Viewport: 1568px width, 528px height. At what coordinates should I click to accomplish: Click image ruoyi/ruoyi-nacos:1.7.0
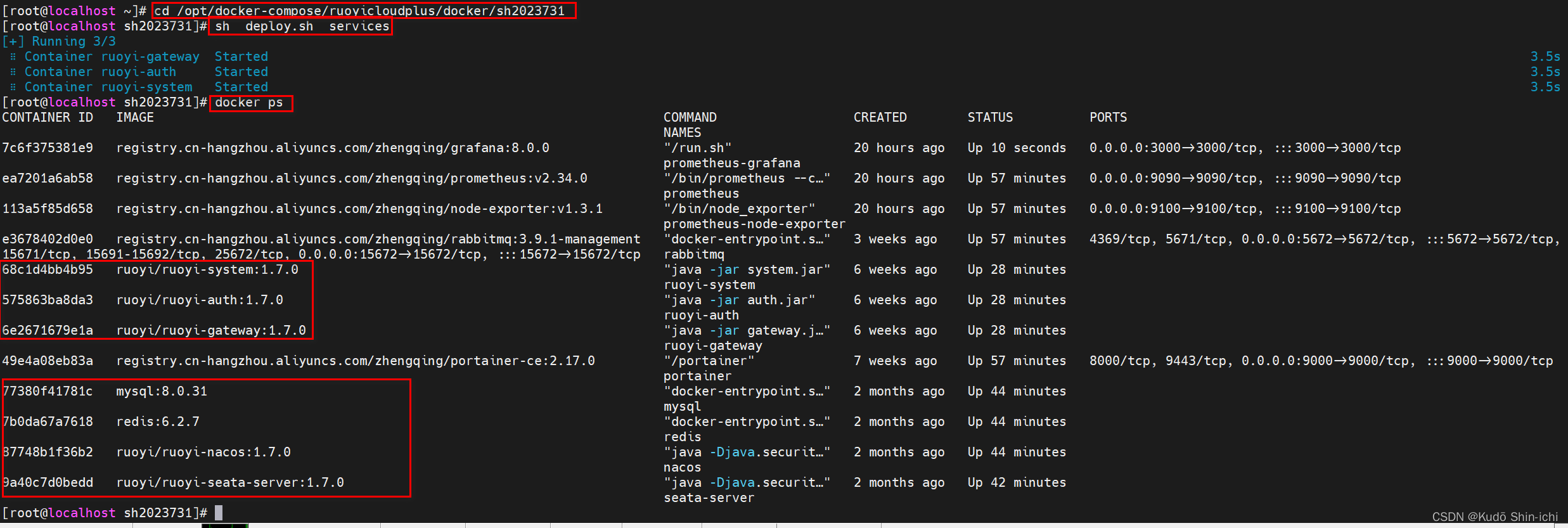point(203,452)
